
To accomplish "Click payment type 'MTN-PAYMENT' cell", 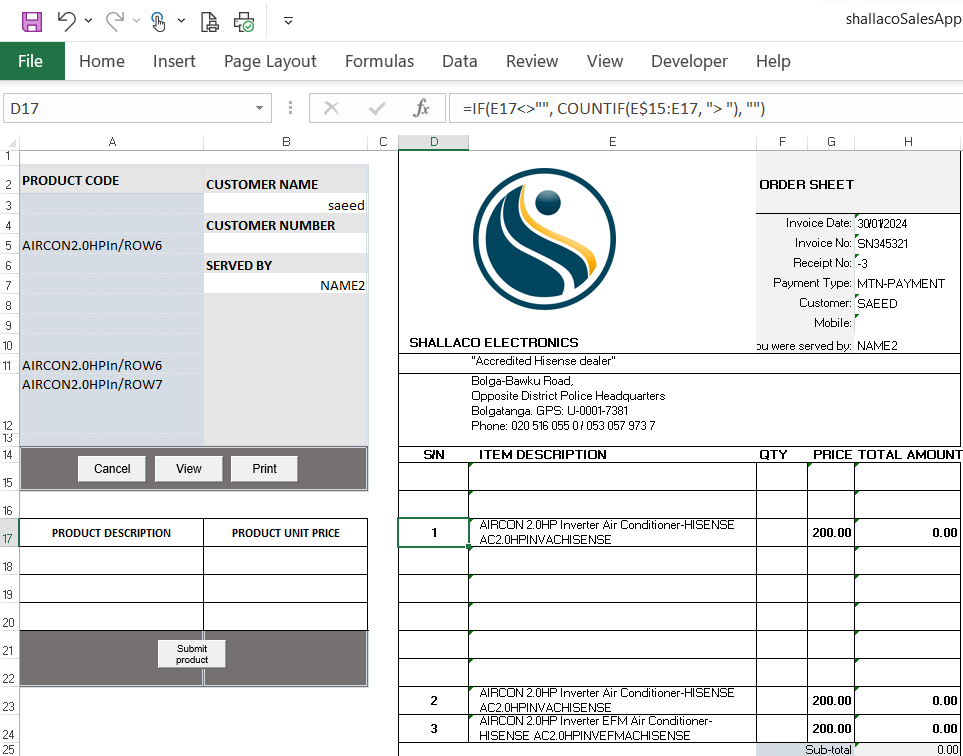I will 908,283.
